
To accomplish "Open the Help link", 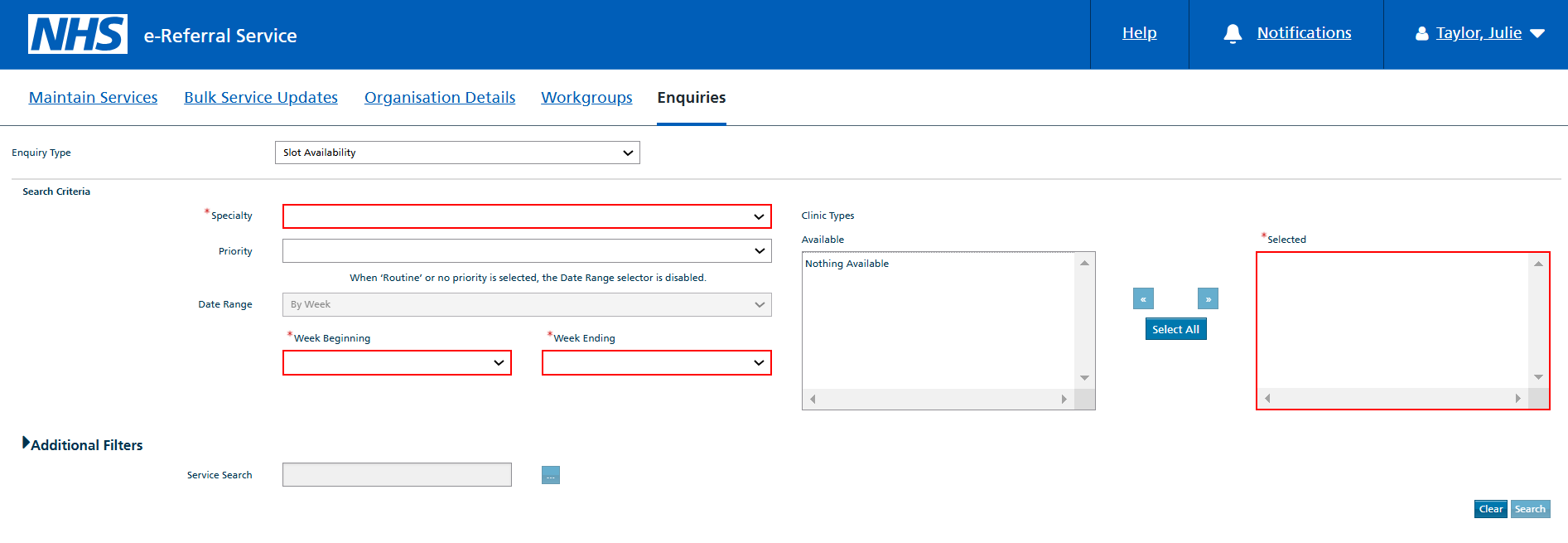I will pos(1139,33).
